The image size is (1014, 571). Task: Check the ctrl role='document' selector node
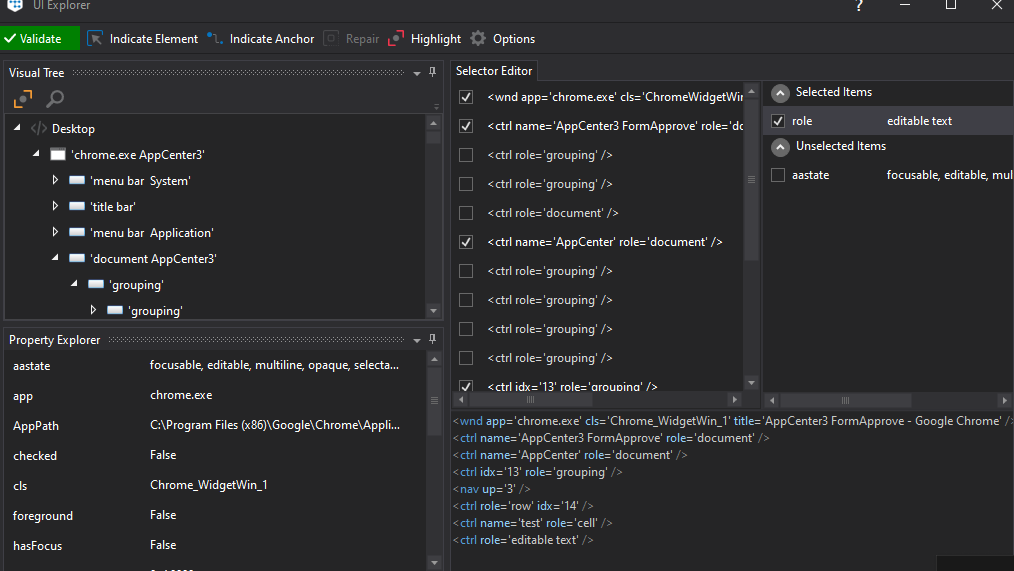466,213
